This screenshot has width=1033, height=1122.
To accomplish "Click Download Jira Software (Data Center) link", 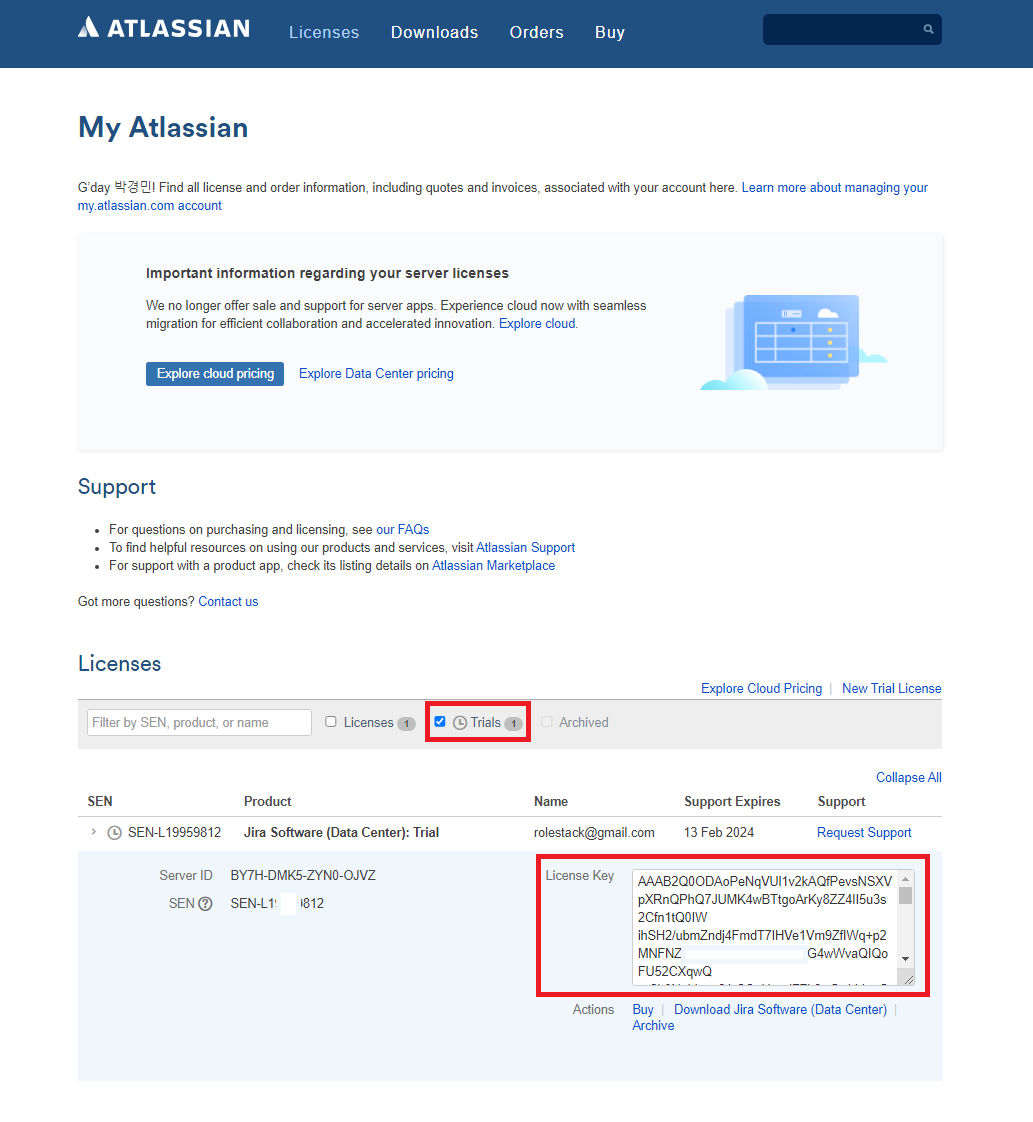I will pos(780,1010).
